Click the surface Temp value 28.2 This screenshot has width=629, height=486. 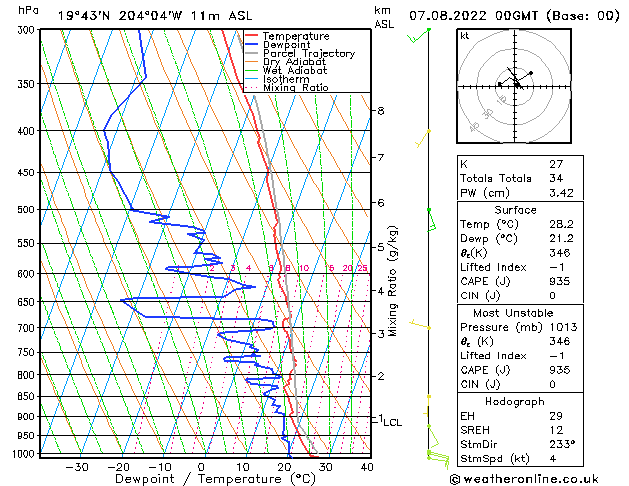pos(561,224)
